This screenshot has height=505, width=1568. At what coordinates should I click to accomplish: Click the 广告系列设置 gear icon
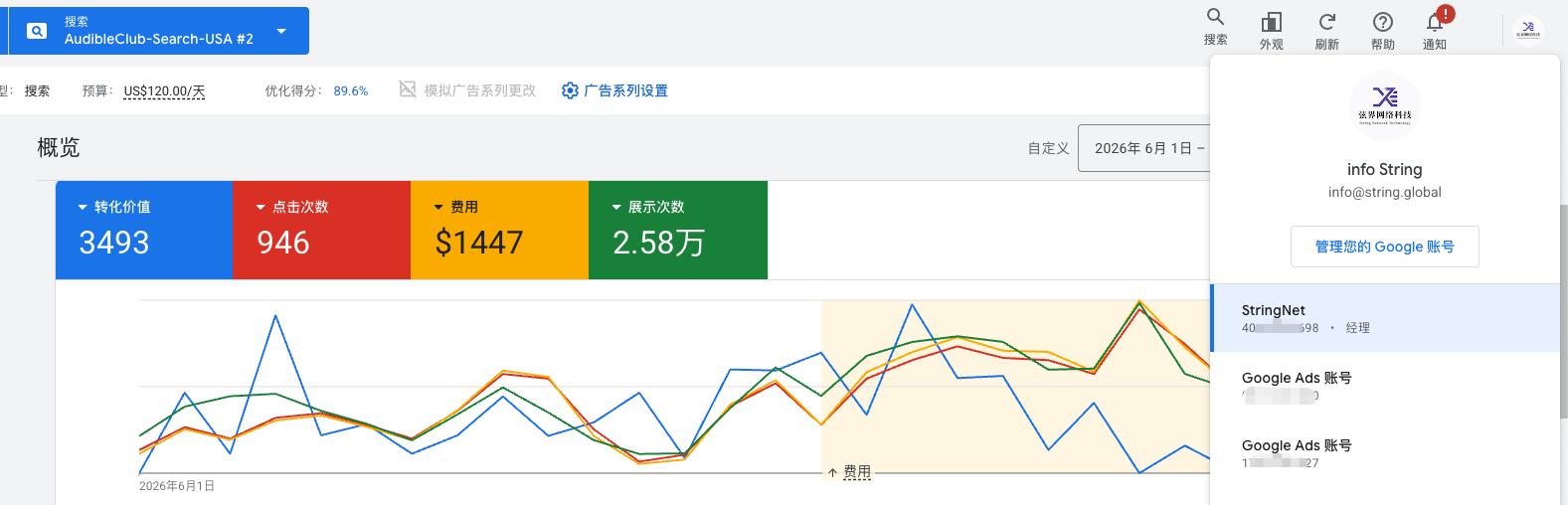point(570,90)
